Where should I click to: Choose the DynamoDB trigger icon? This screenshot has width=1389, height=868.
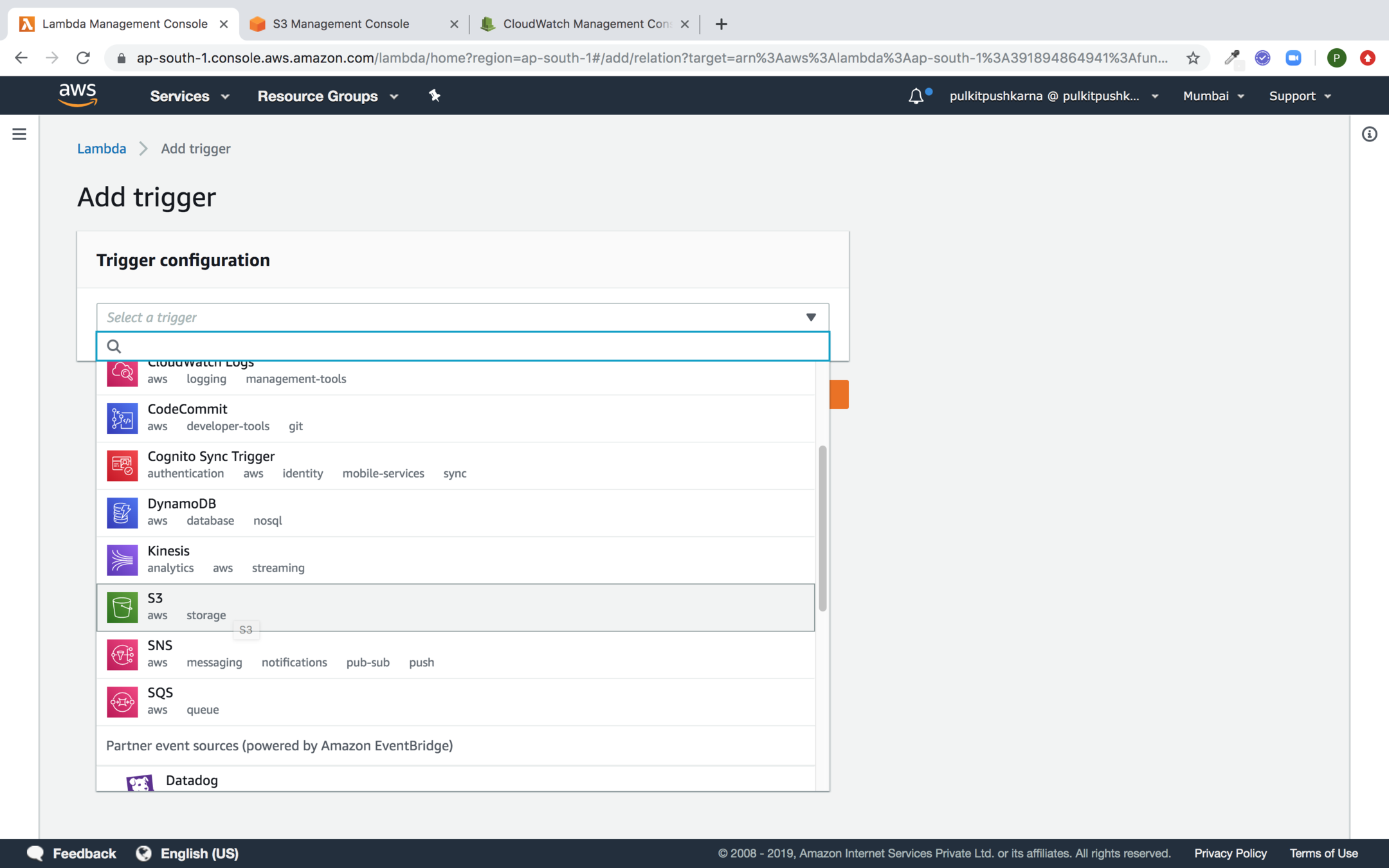click(122, 512)
